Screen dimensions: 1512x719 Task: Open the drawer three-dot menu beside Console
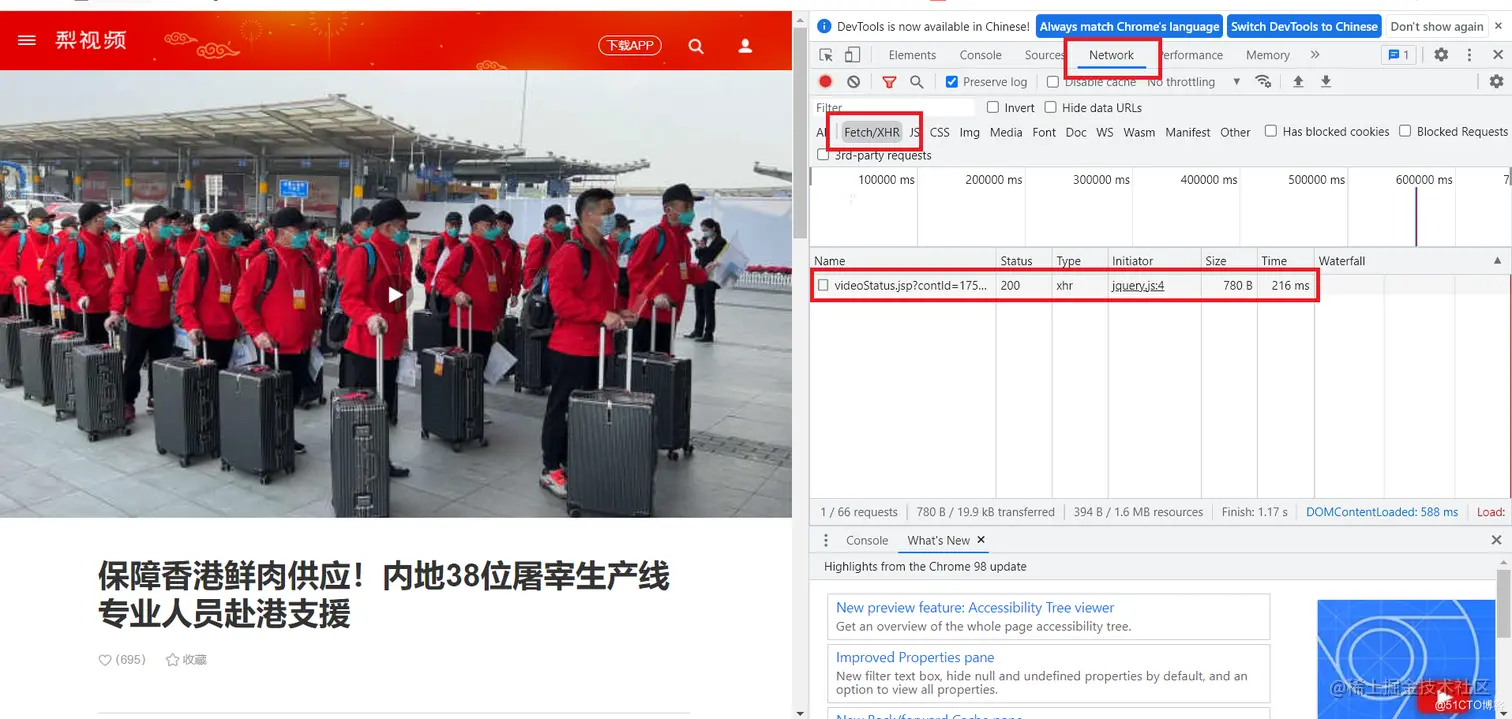pos(826,540)
